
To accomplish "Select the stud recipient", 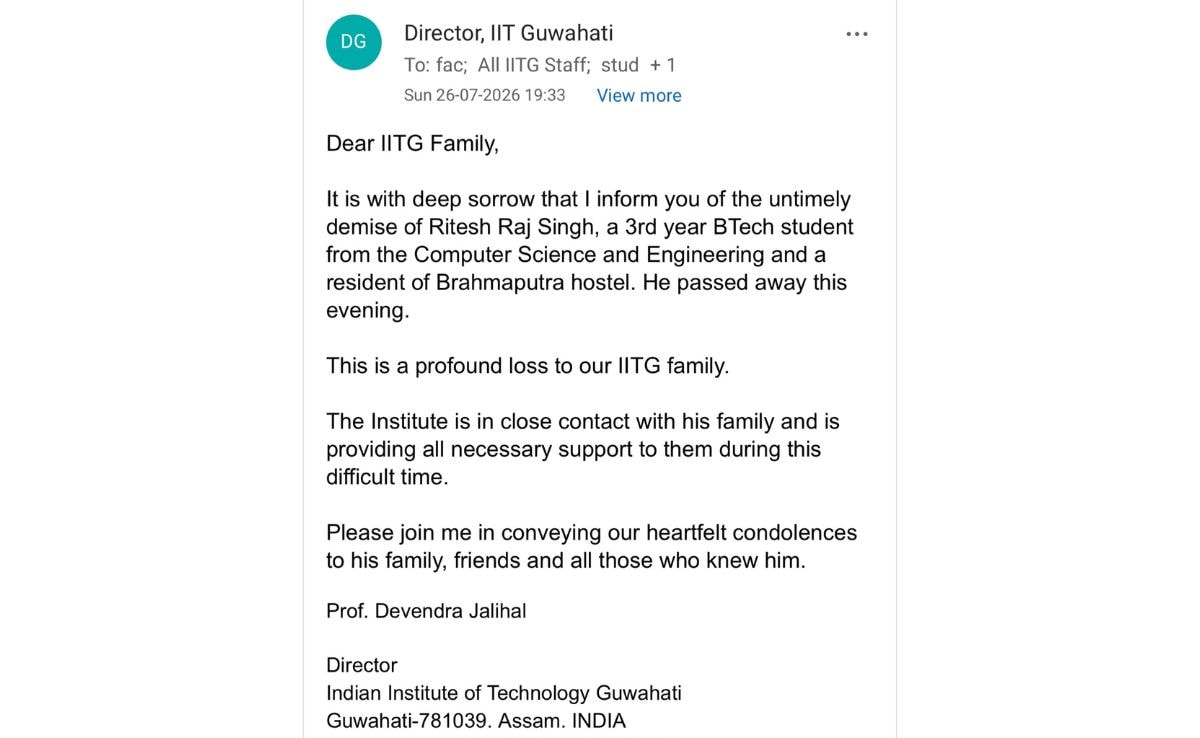I will 619,65.
